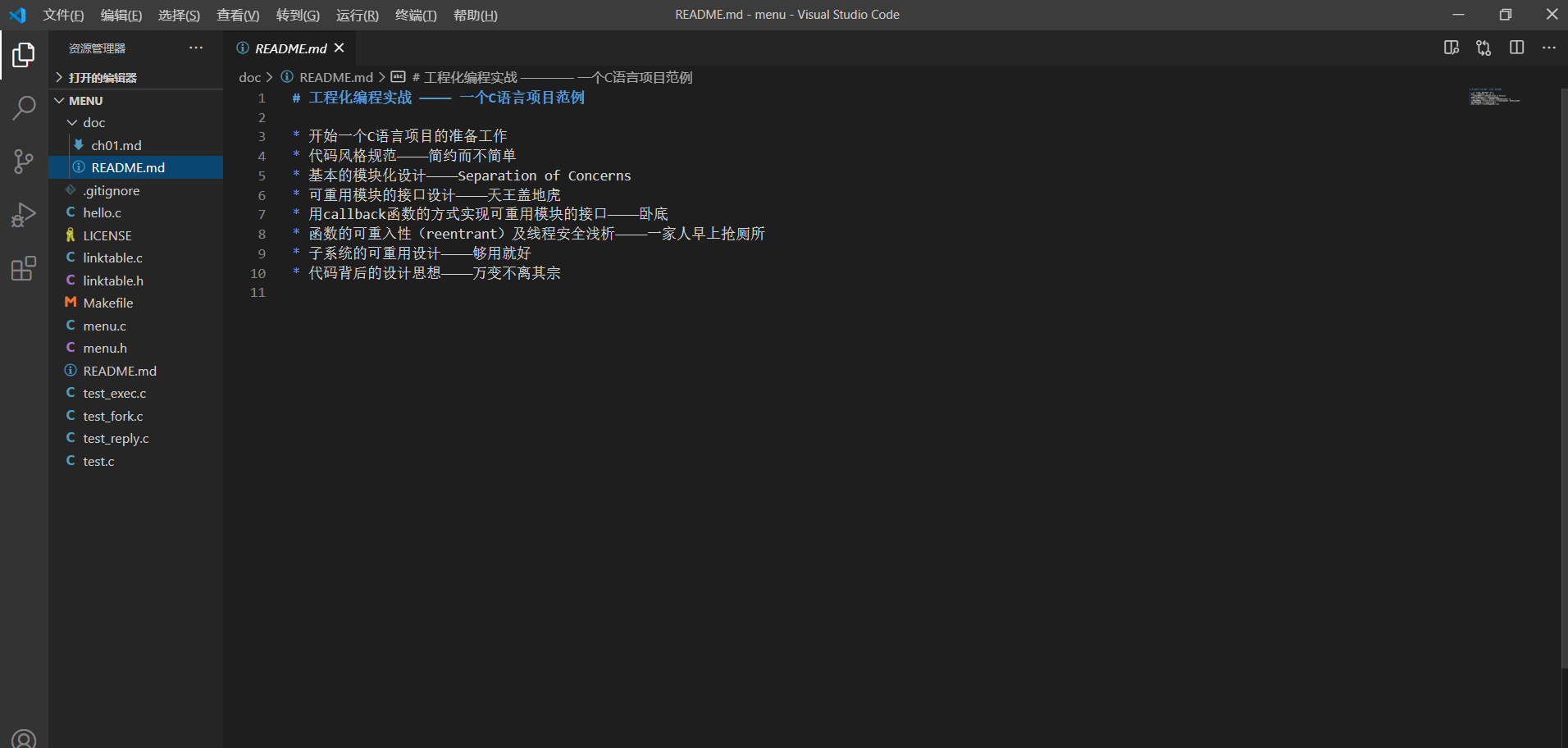This screenshot has width=1568, height=748.
Task: Open linktable.h header file
Action: pos(136,280)
